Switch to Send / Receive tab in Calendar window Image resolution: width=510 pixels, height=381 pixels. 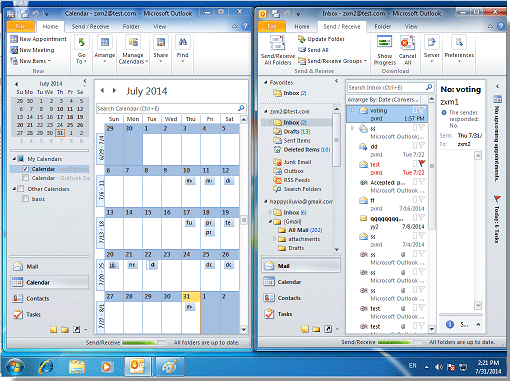(x=90, y=26)
